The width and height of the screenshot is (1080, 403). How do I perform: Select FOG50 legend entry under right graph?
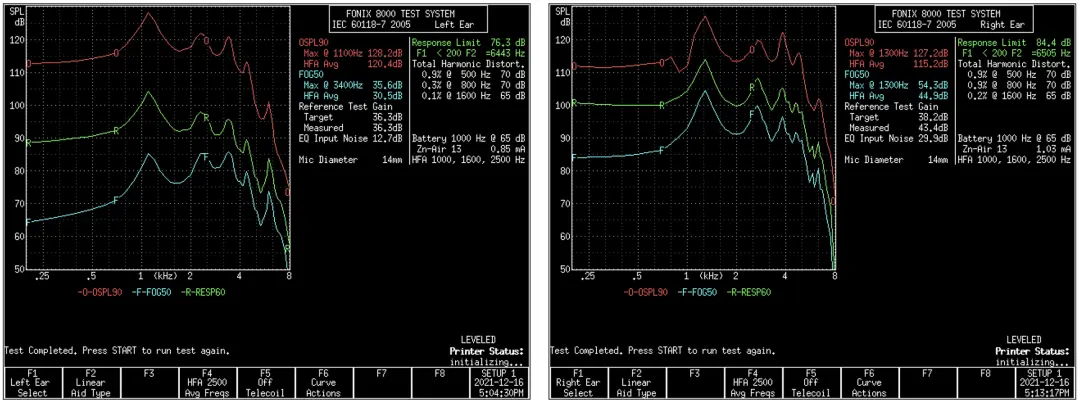(x=697, y=293)
